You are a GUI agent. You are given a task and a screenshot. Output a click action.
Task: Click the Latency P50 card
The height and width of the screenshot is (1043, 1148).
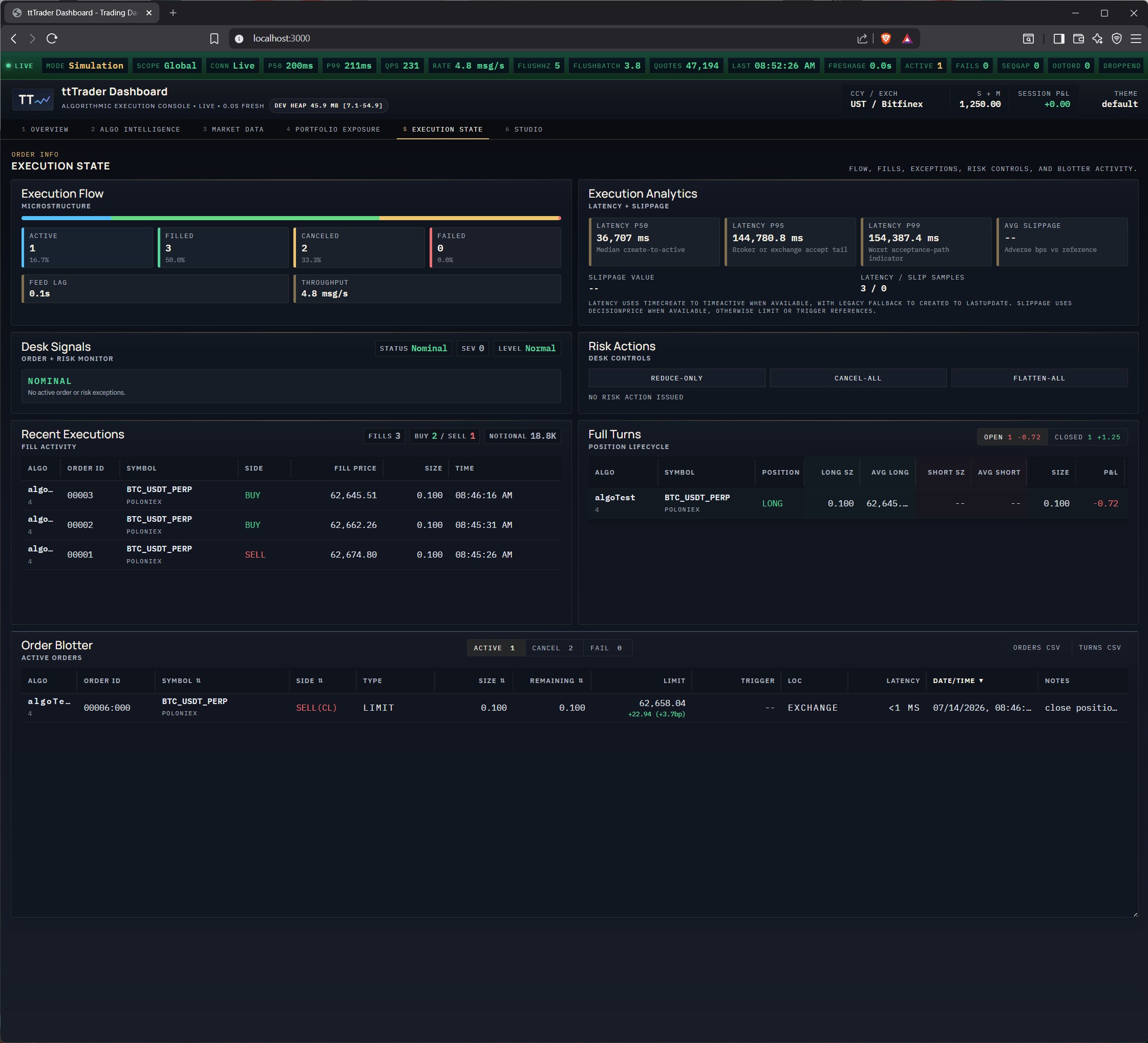point(654,242)
